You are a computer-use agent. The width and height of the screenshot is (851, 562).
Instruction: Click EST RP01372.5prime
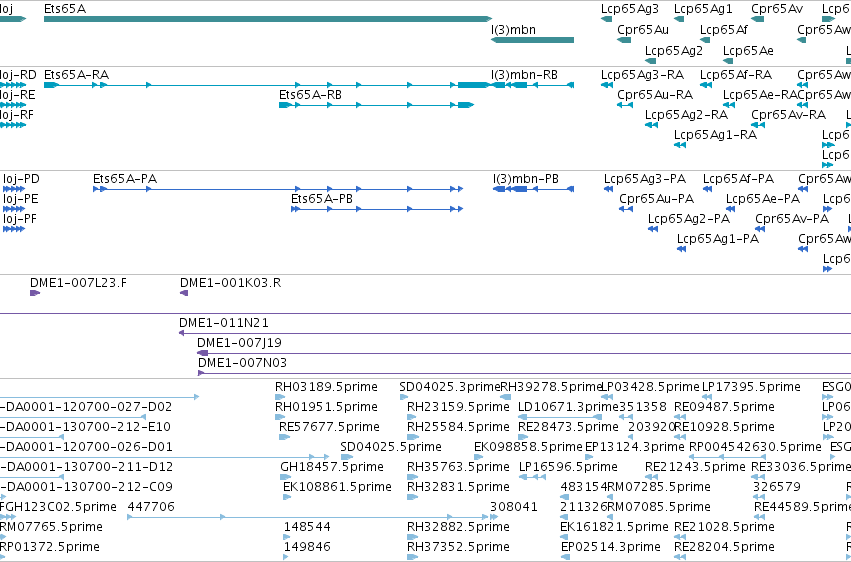point(3,557)
